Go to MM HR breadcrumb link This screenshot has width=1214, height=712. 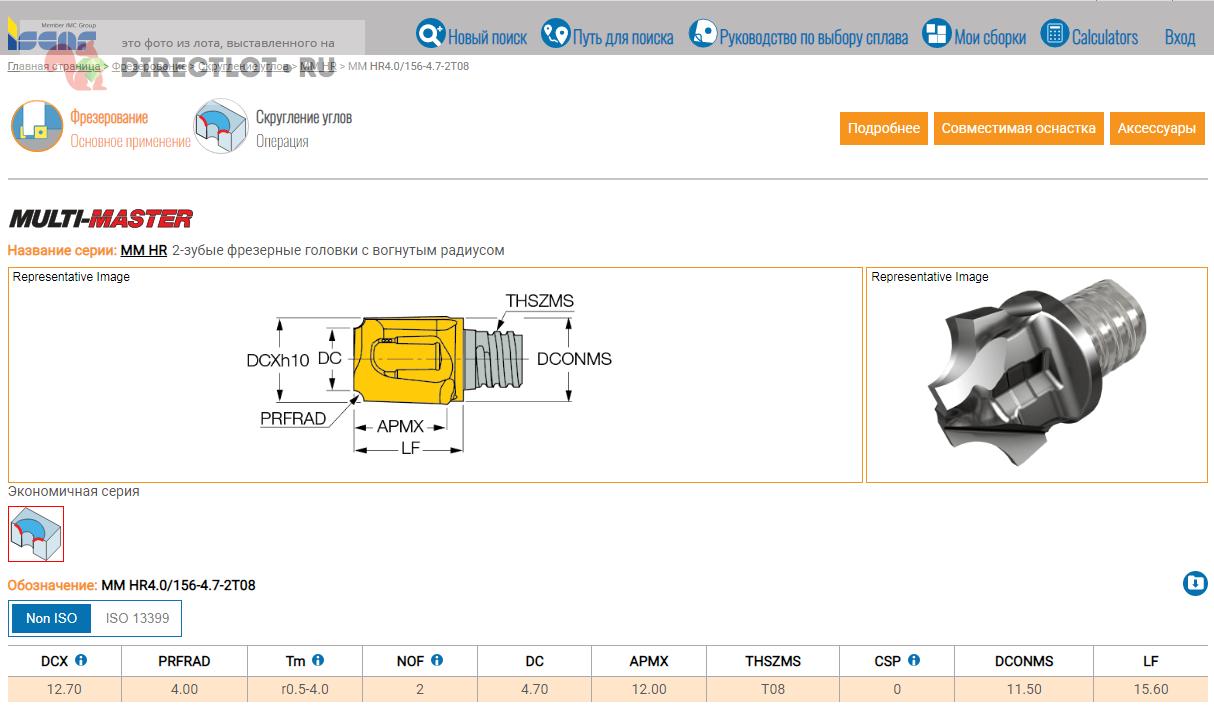pyautogui.click(x=318, y=66)
